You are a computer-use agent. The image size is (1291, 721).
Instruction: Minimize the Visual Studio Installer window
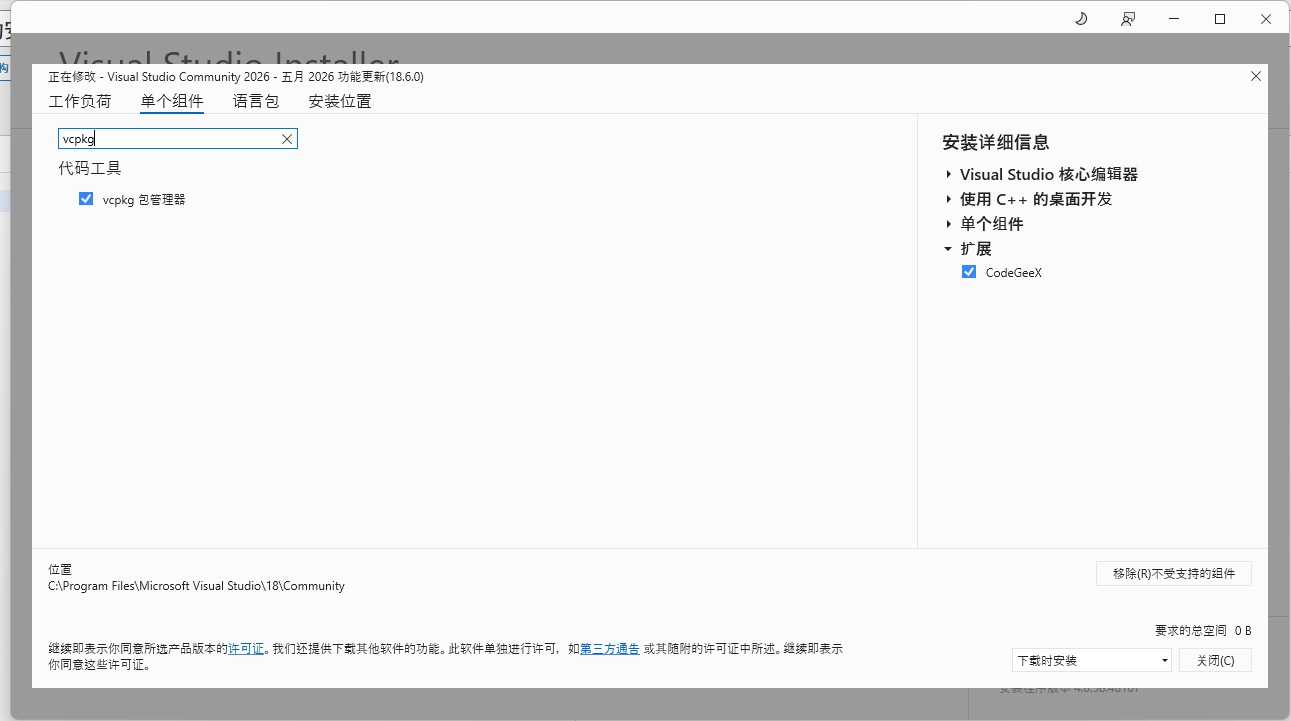tap(1174, 19)
